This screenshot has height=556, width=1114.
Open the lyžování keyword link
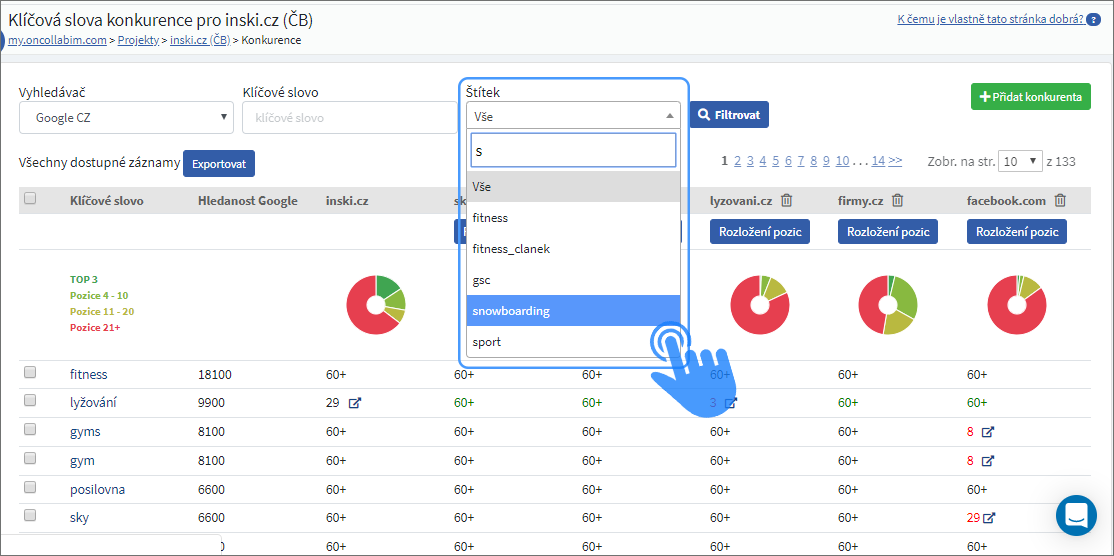click(93, 403)
